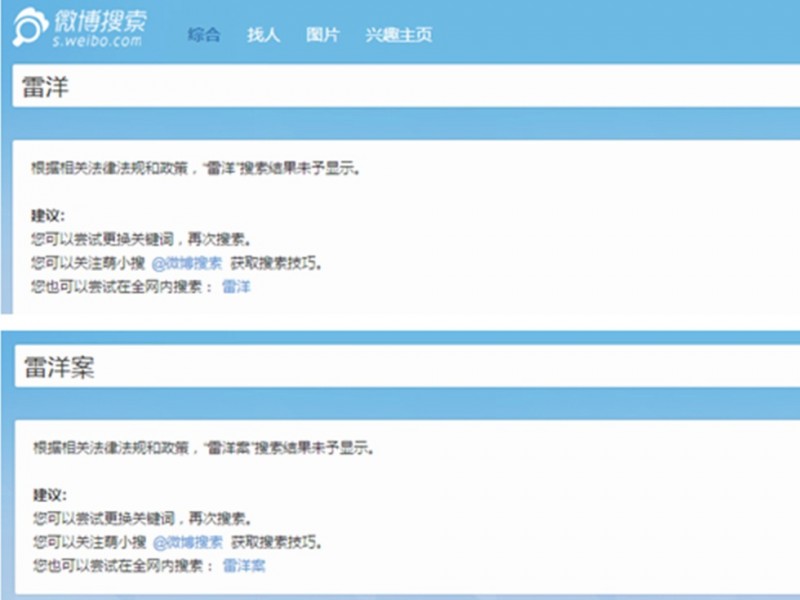This screenshot has height=600, width=800.
Task: Open the 图片 tab
Action: [321, 34]
